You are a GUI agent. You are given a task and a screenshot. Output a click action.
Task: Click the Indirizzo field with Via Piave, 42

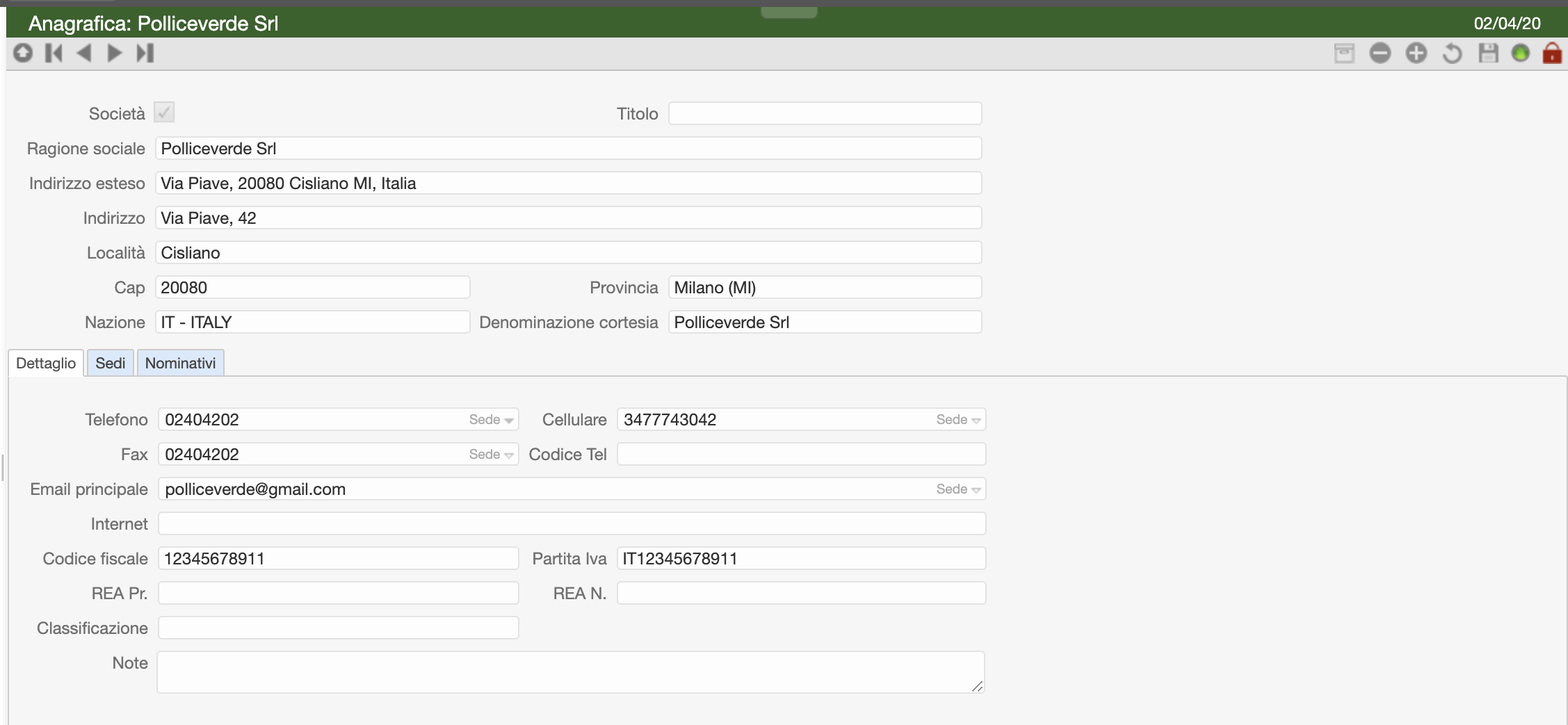[x=569, y=218]
